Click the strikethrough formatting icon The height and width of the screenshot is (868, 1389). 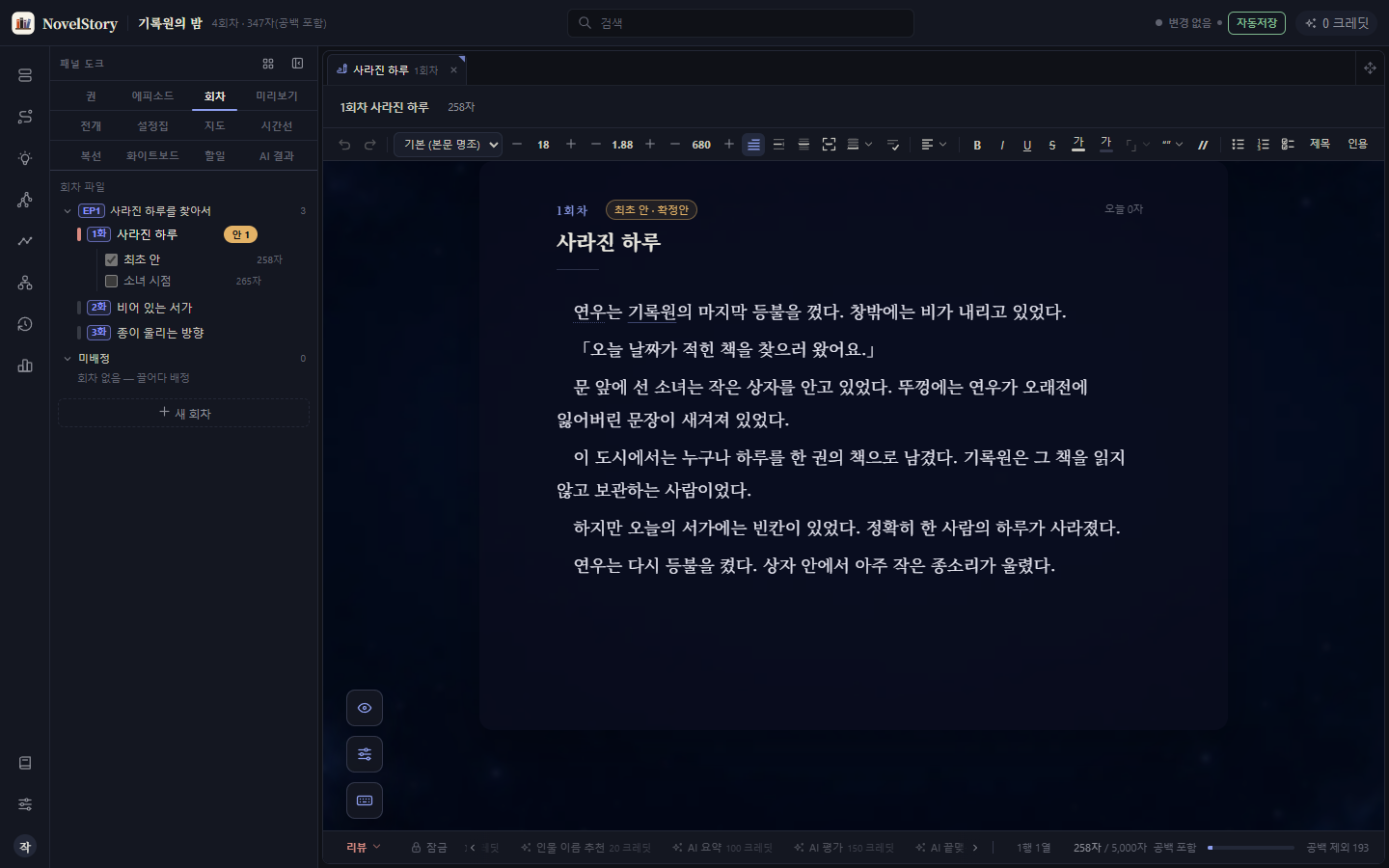tap(1052, 145)
